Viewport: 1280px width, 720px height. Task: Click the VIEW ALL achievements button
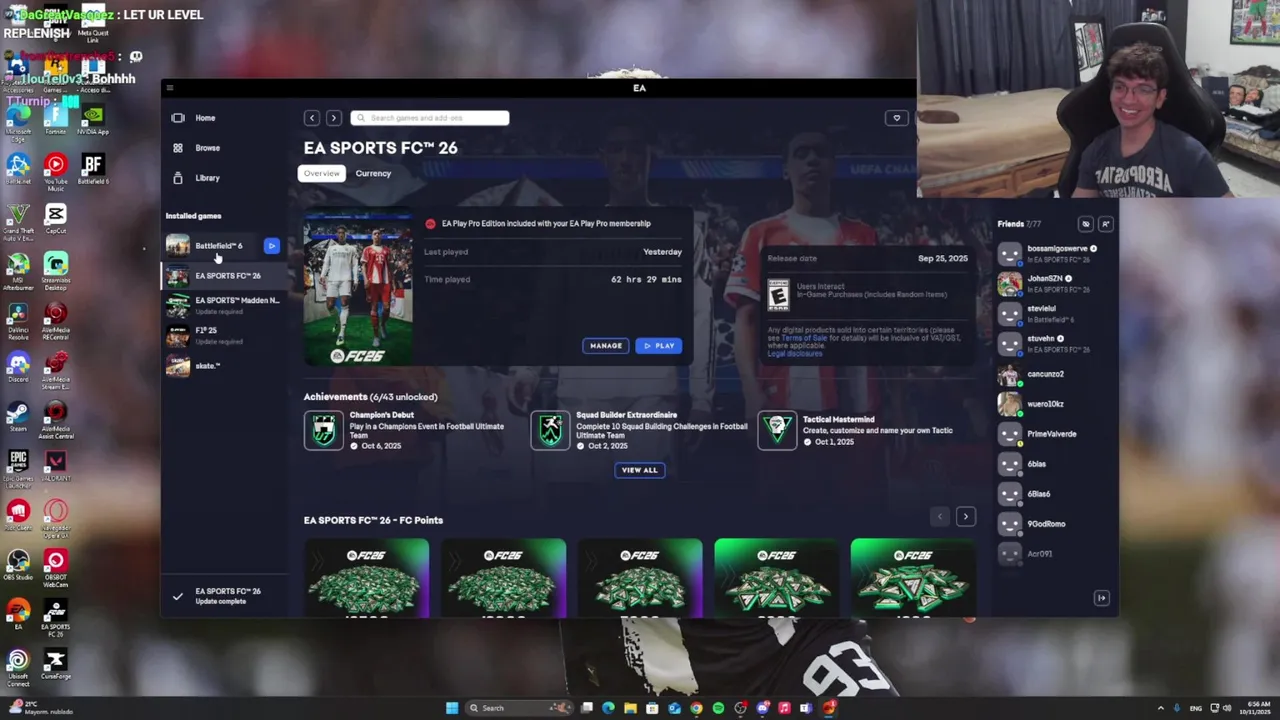[640, 470]
